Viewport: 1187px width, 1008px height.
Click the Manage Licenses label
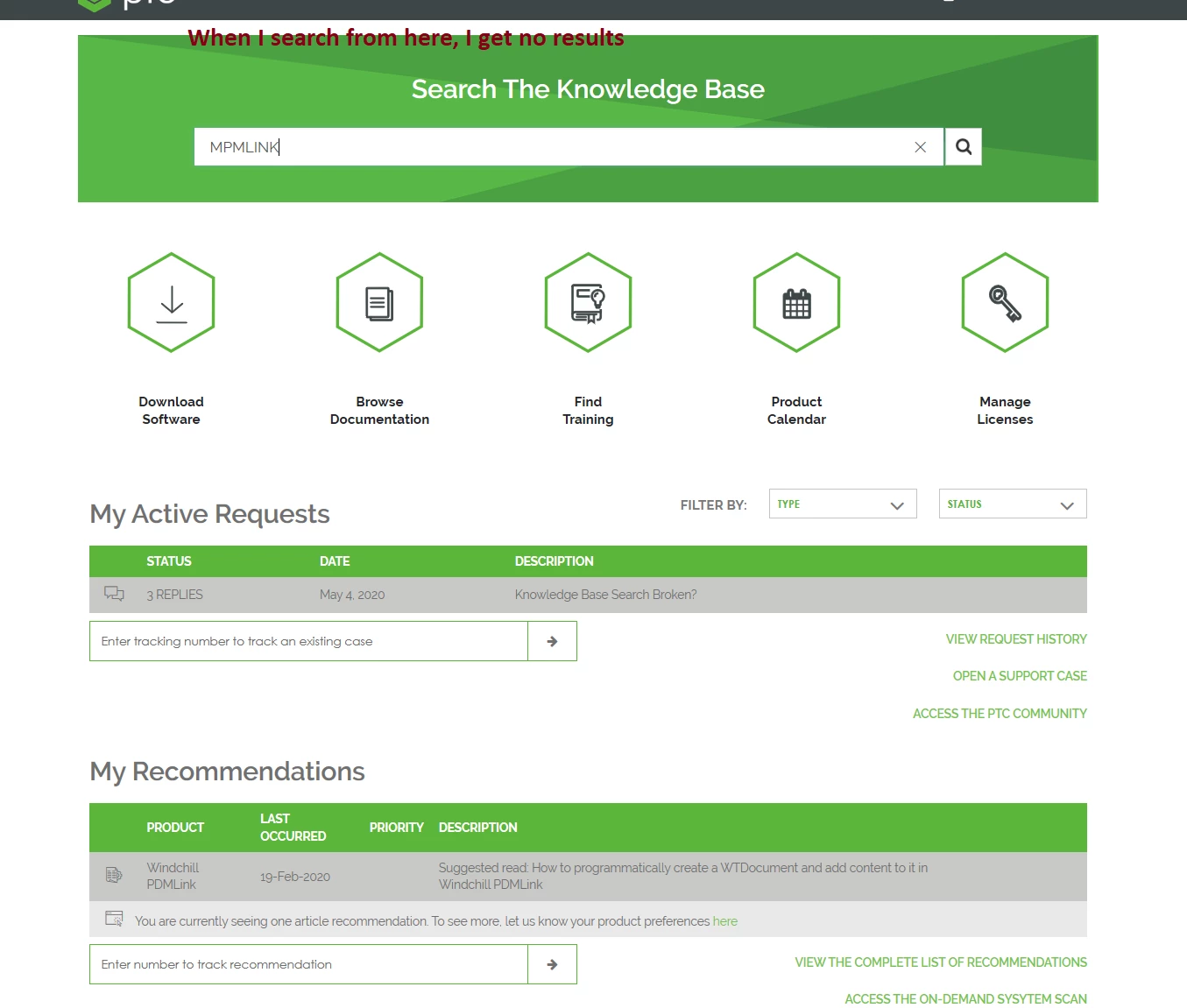(x=1005, y=411)
